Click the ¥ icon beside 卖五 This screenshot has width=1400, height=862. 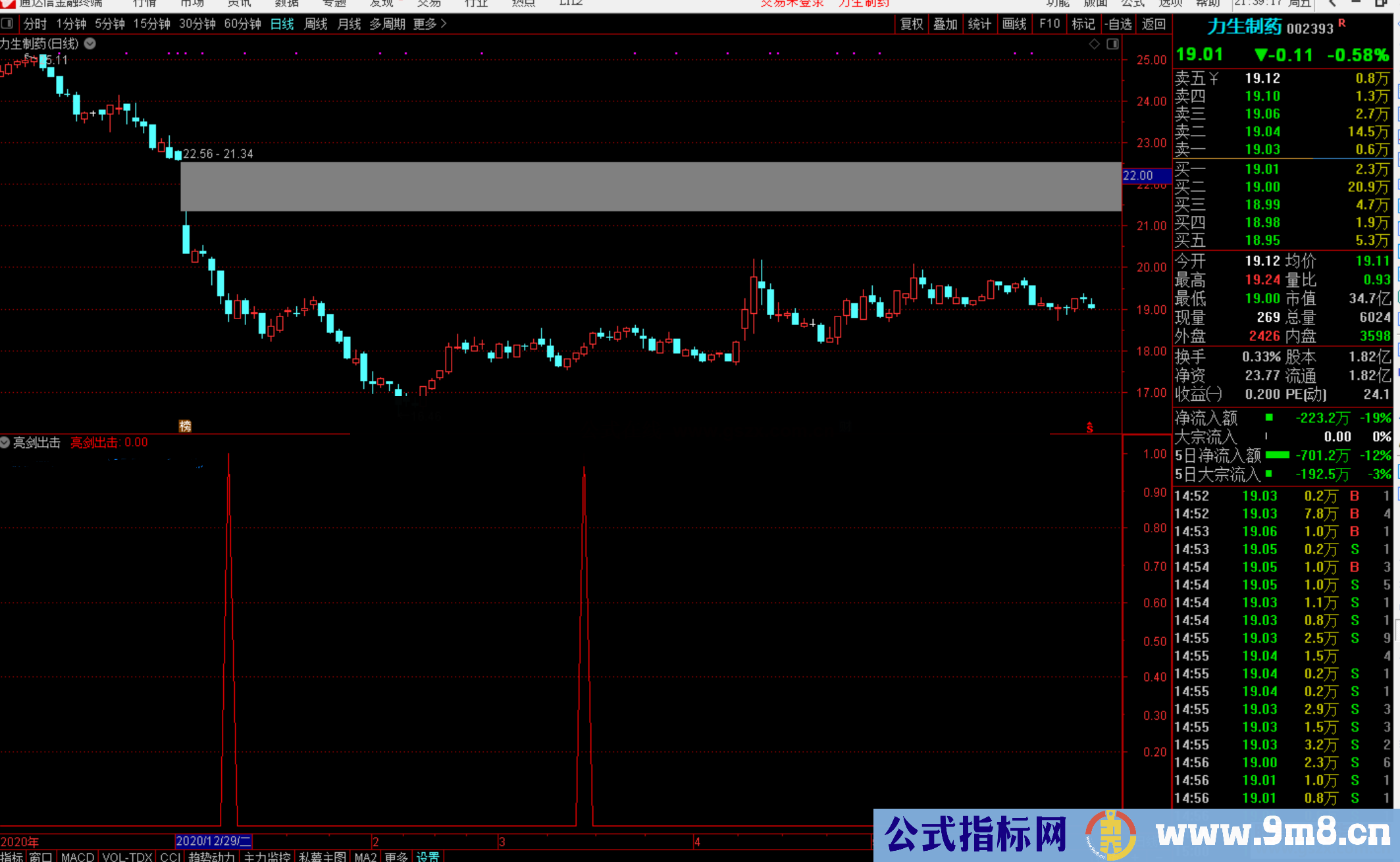[1213, 78]
